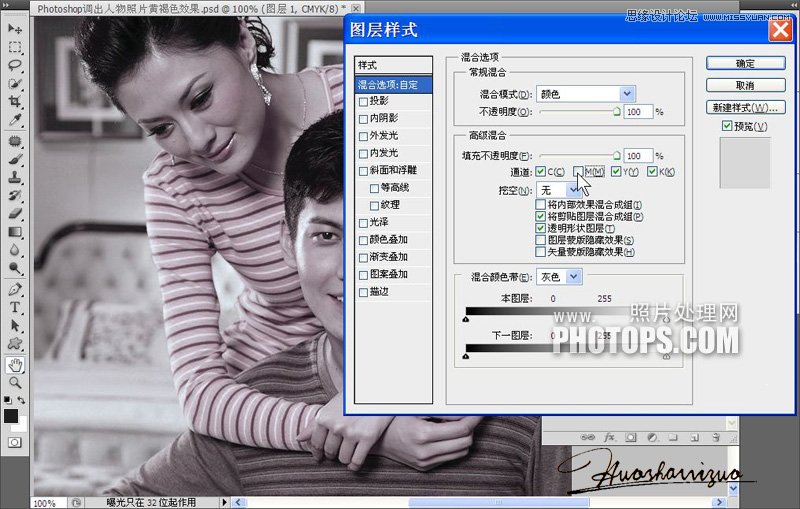Check the M channel checkbox
This screenshot has height=509, width=800.
coord(578,171)
